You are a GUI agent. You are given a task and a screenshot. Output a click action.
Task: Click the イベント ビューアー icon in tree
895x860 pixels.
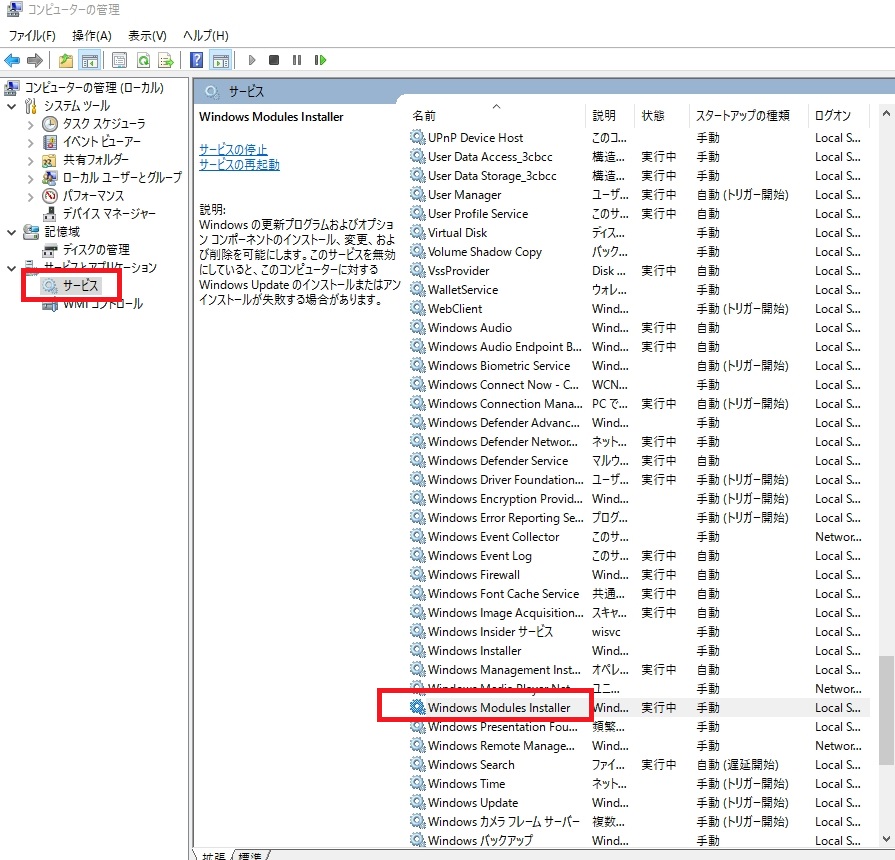point(50,142)
